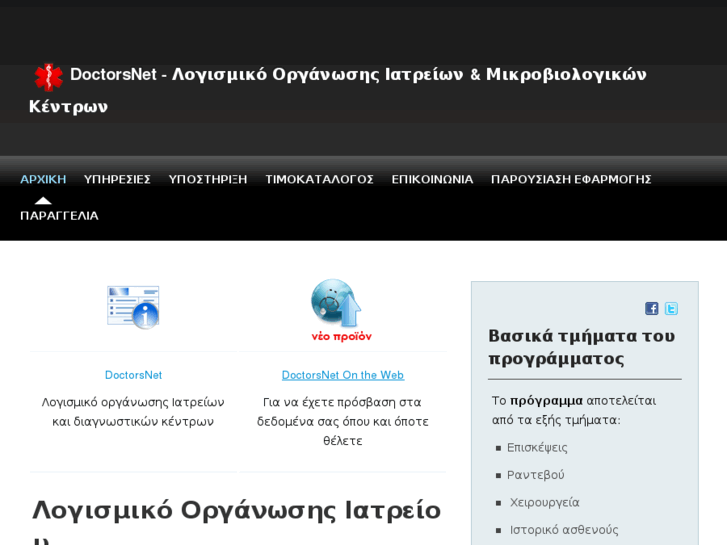Click the Βασικά τμήματα του προγράμματος heading
727x545 pixels.
(581, 347)
